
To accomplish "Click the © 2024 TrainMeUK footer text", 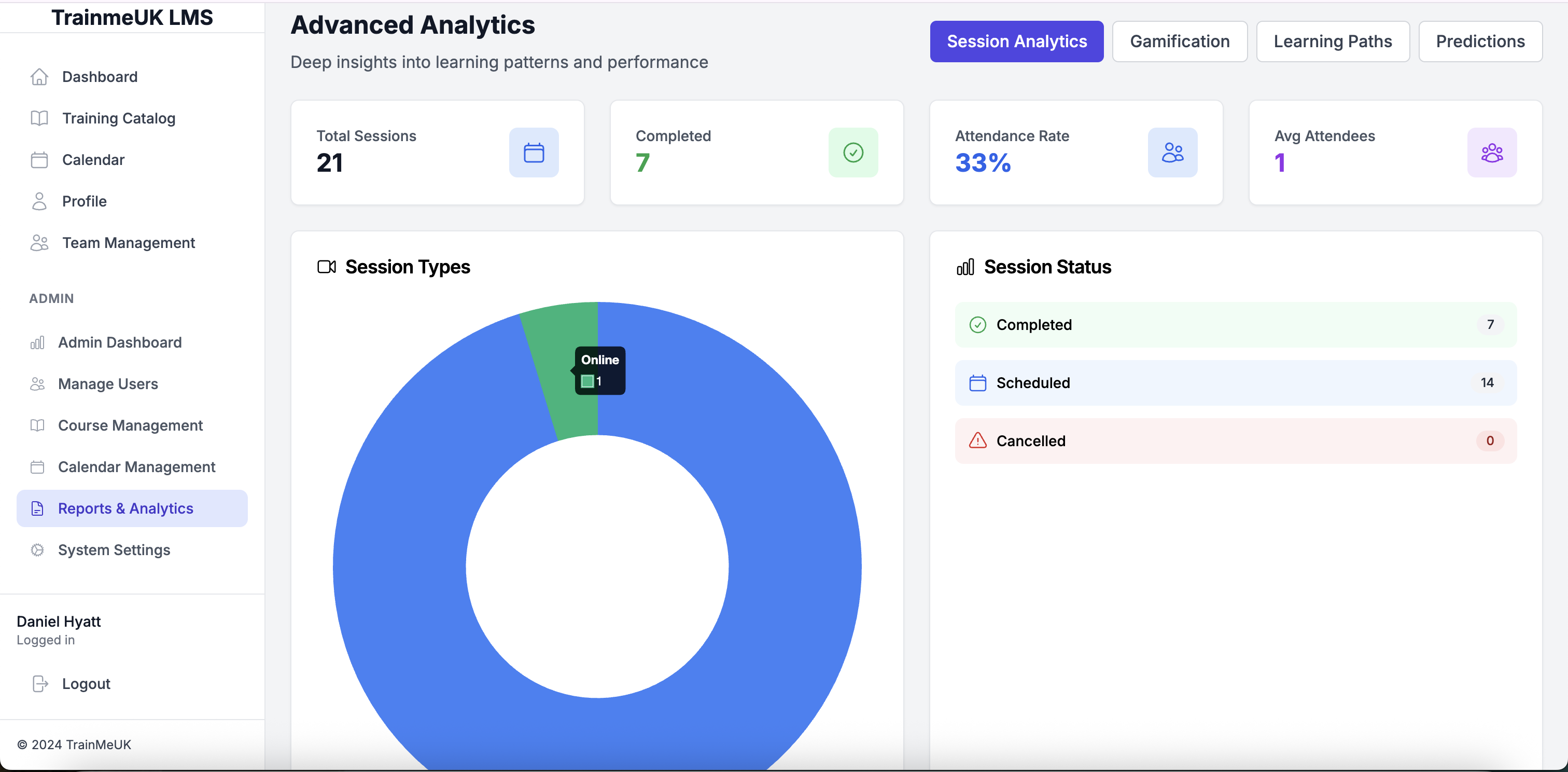I will click(74, 745).
